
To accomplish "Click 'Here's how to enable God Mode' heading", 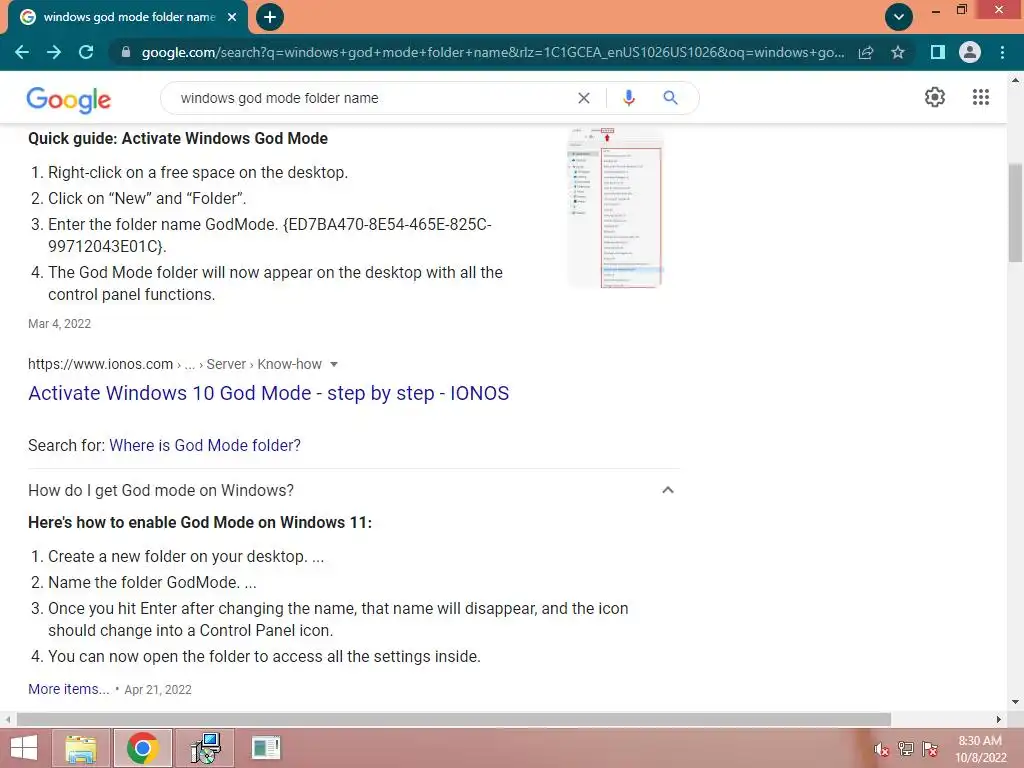I will click(200, 522).
